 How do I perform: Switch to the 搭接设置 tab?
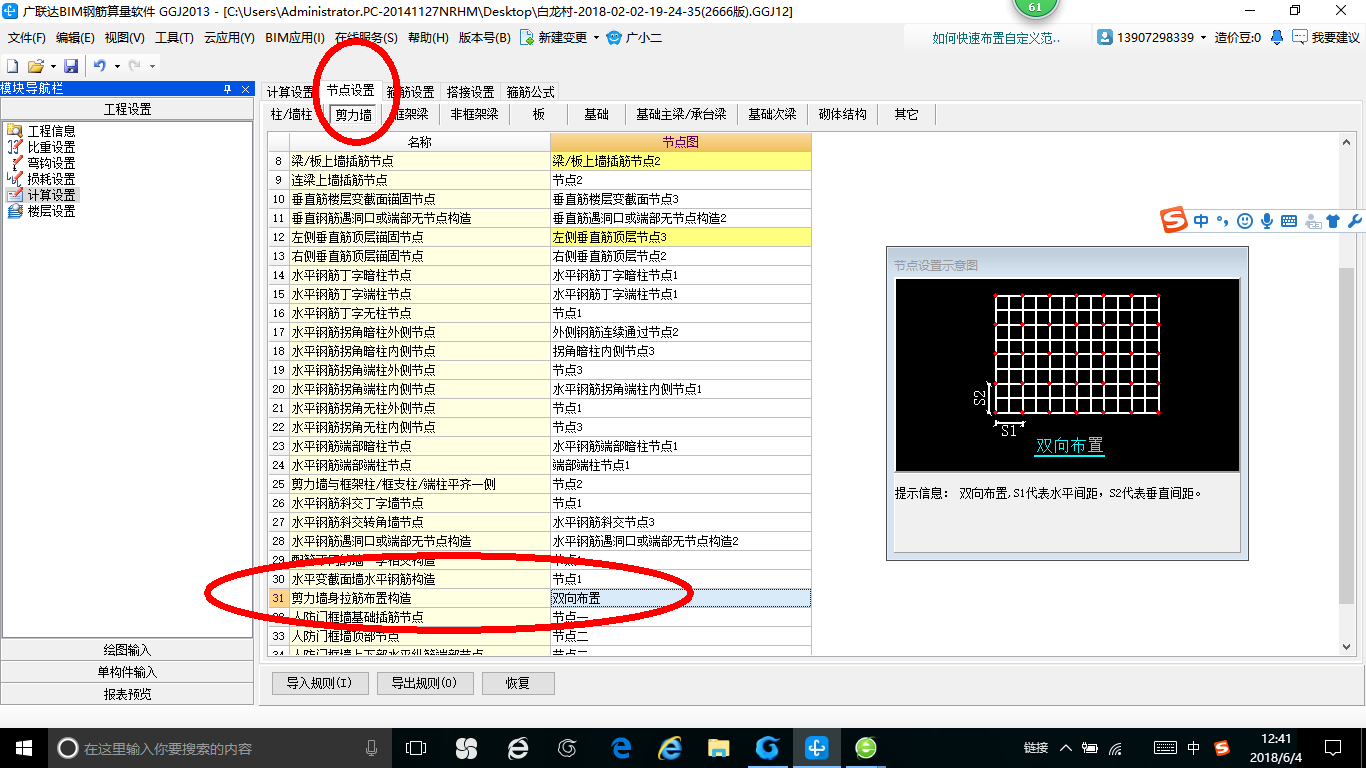pos(470,92)
